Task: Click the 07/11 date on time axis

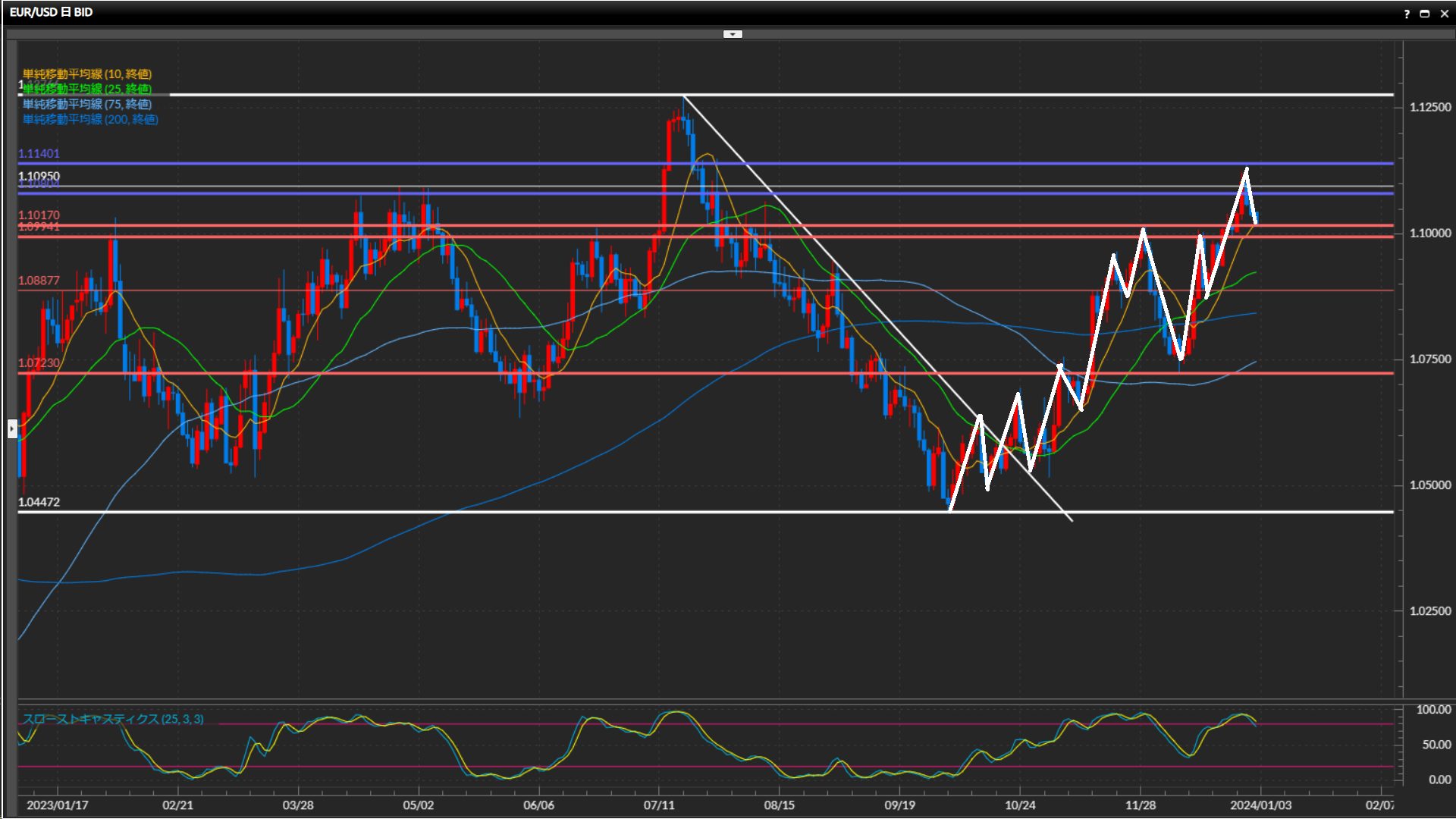Action: point(659,805)
